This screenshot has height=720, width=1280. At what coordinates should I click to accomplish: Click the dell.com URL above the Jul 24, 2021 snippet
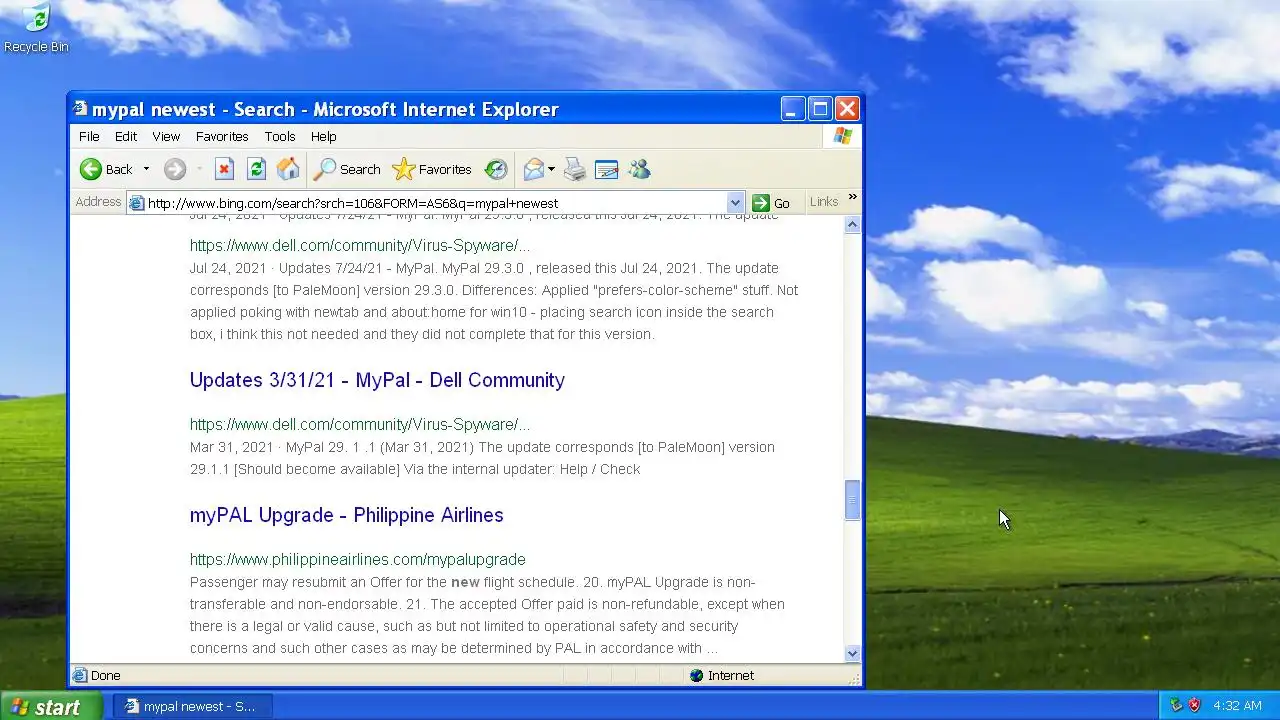[x=360, y=245]
